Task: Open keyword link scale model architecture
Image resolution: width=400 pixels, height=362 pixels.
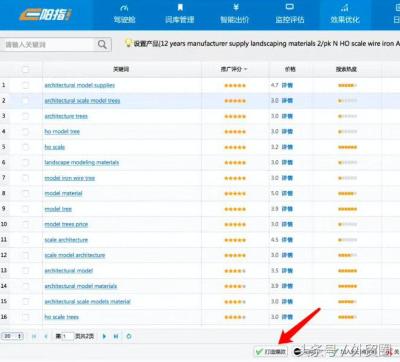Action: [75, 255]
